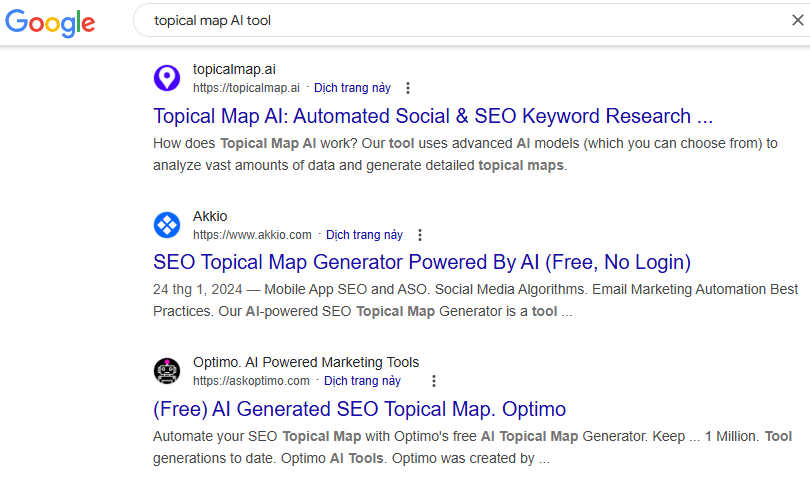The height and width of the screenshot is (479, 810).
Task: Click the search field containing 'topical map AI tool'
Action: coord(470,20)
